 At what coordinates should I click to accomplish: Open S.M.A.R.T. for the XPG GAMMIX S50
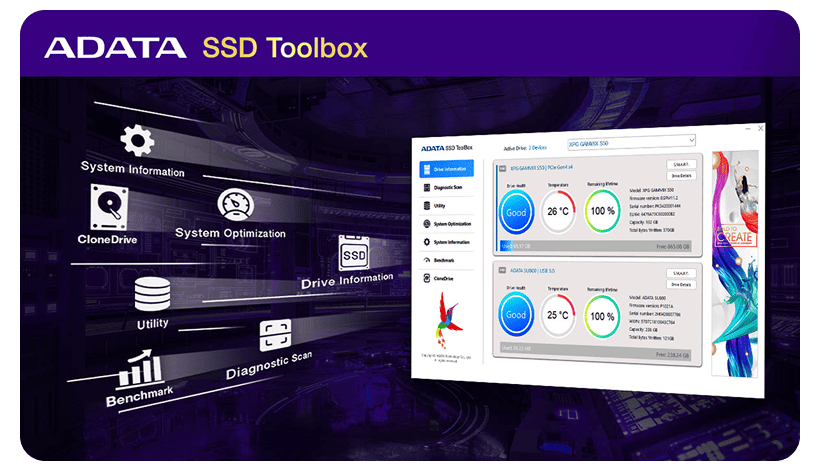[x=681, y=164]
